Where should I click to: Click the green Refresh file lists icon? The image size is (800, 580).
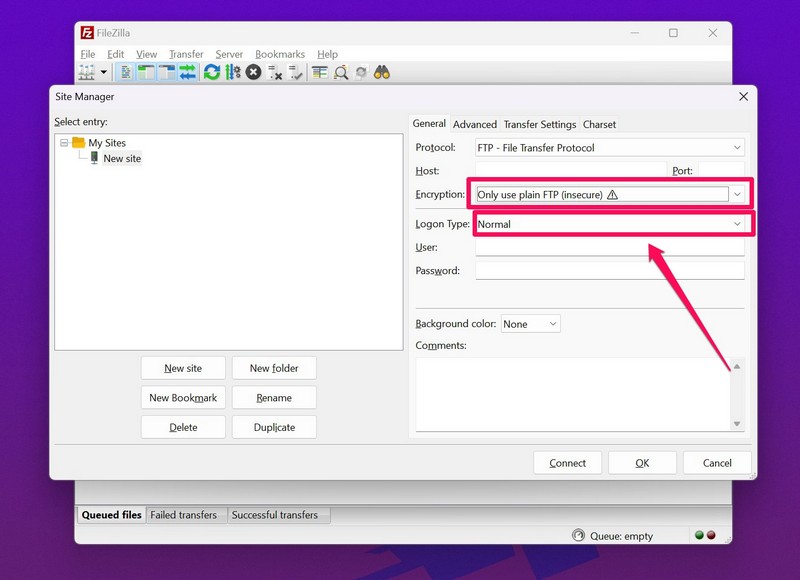tap(212, 72)
